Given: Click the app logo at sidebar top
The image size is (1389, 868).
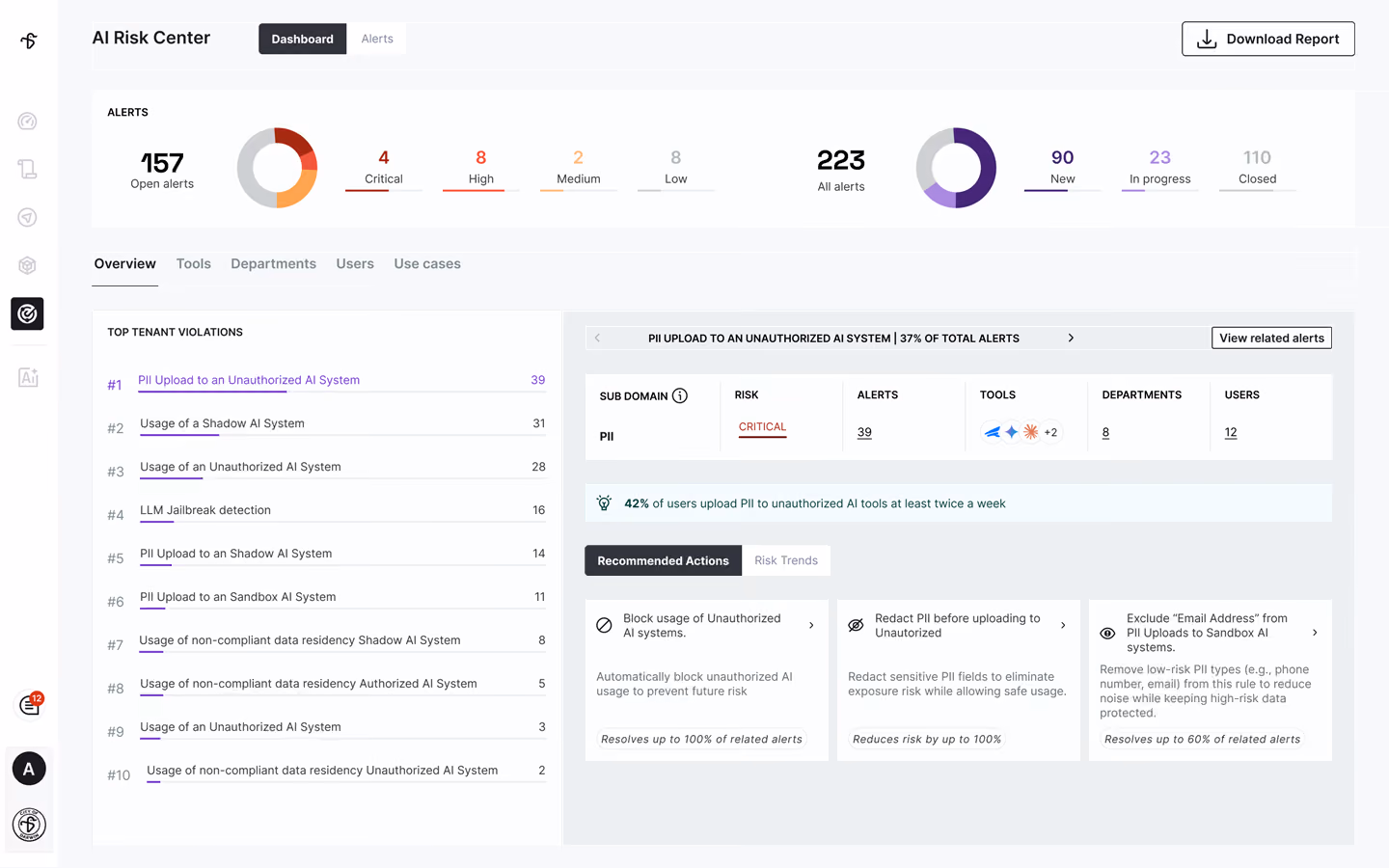Looking at the screenshot, I should point(29,41).
